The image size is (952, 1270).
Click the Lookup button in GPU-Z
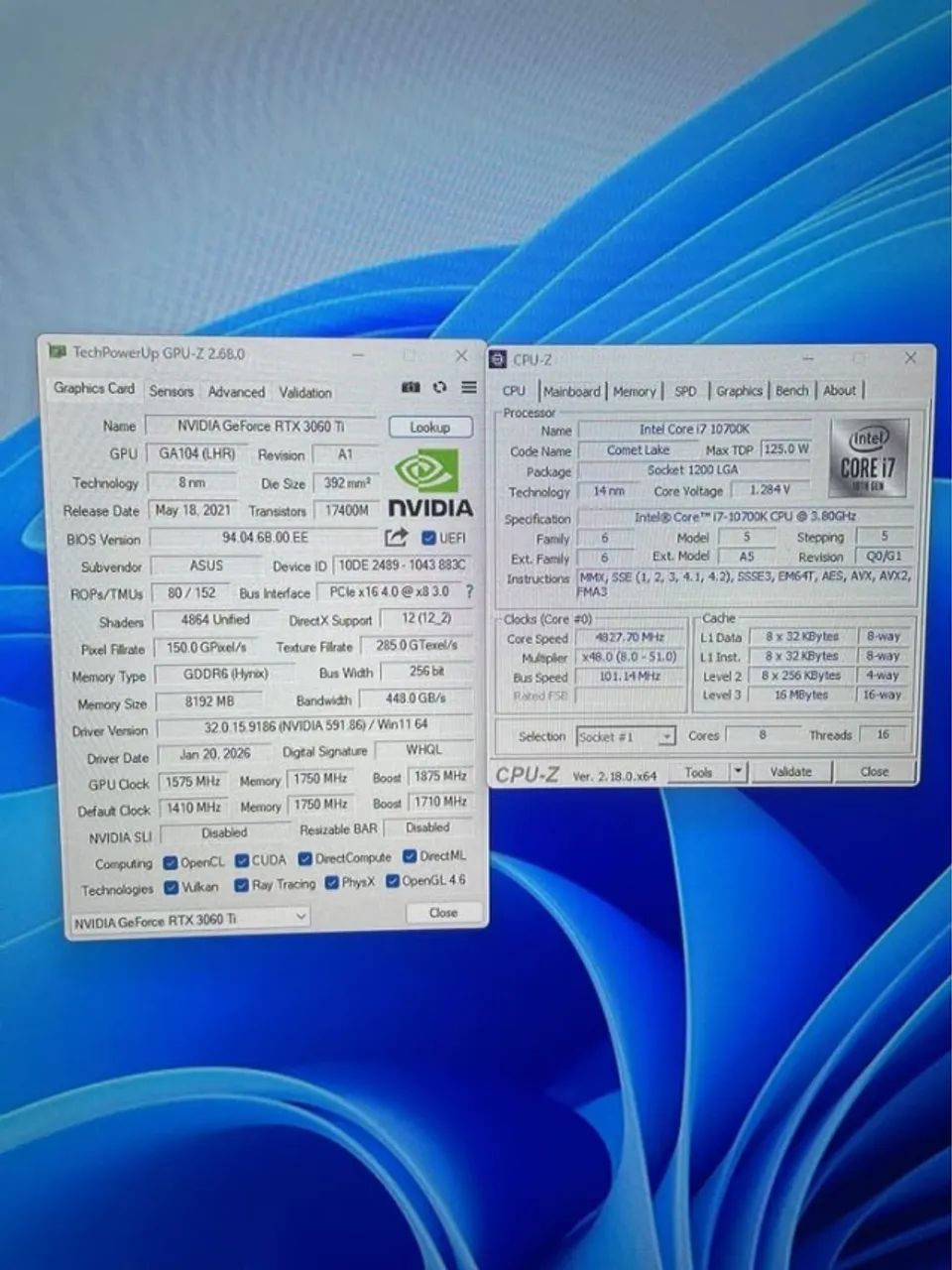(x=429, y=427)
